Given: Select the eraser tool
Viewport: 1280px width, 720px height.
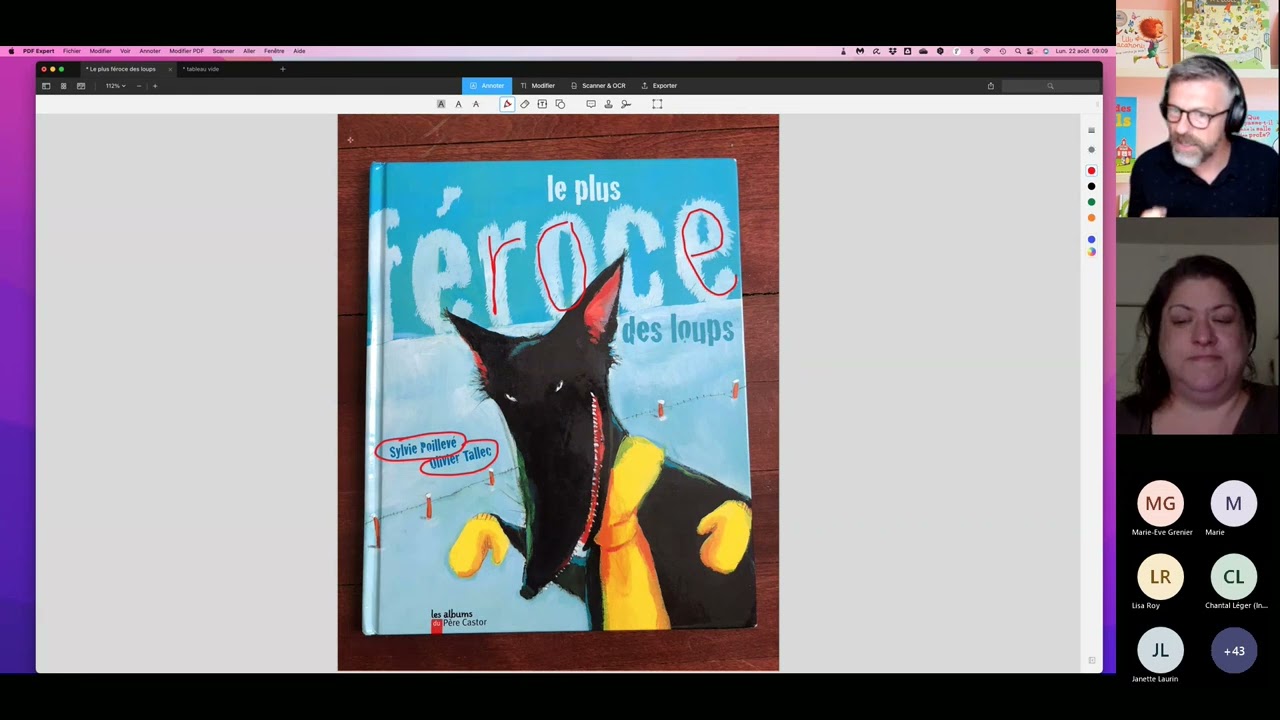Looking at the screenshot, I should (x=525, y=104).
